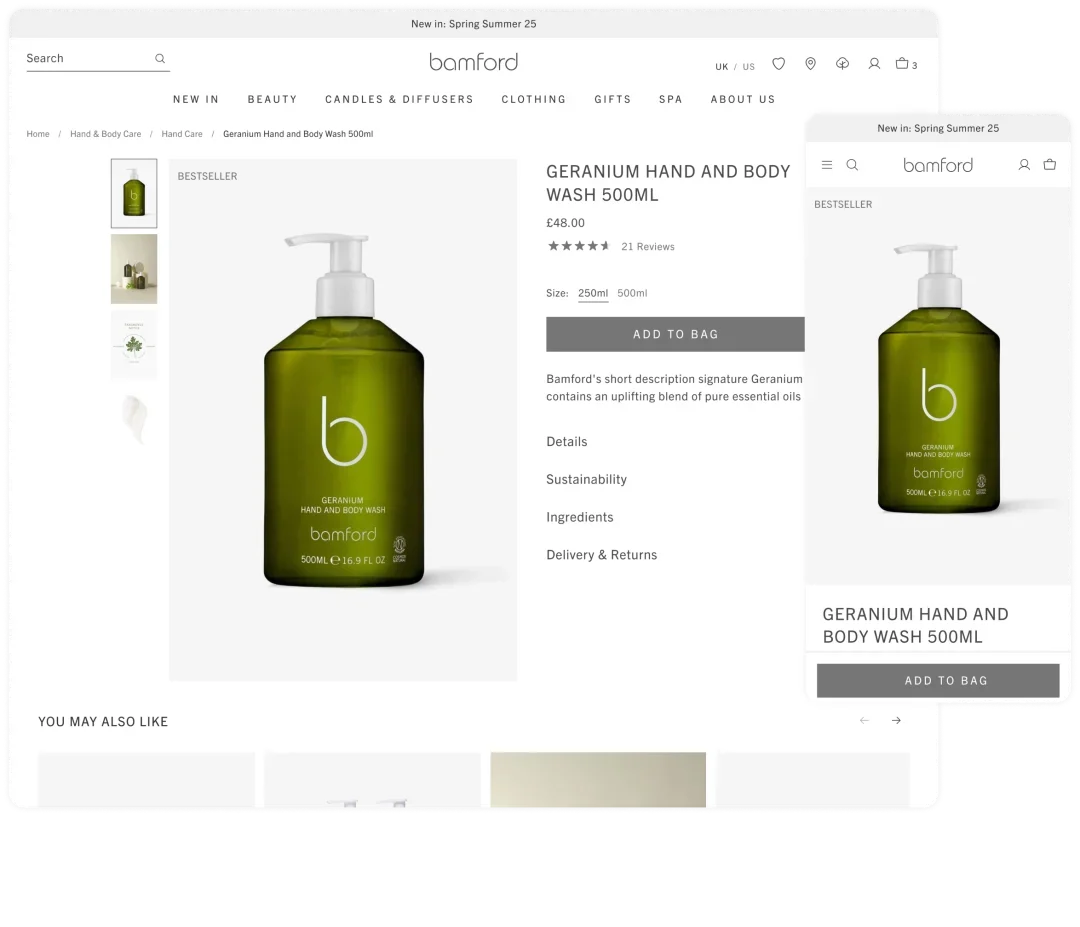Open the wishlist heart icon
This screenshot has width=1080, height=927.
coord(778,64)
